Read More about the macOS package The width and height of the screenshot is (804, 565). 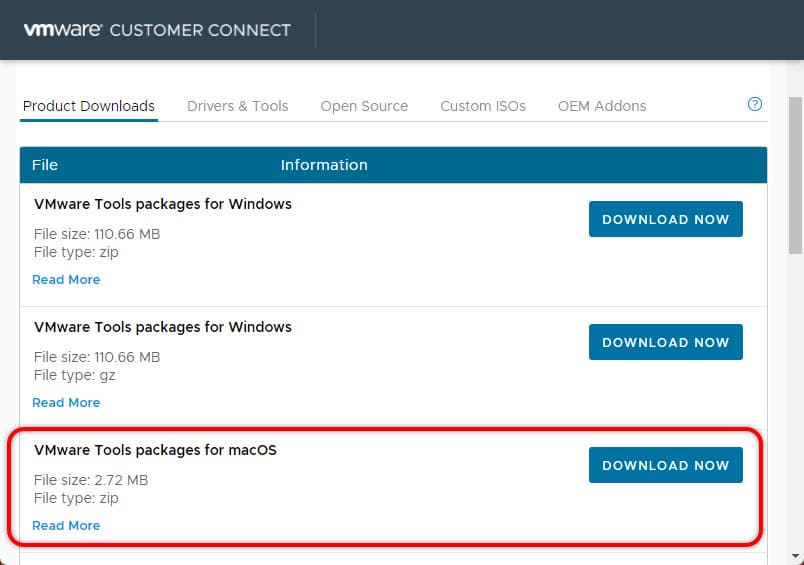(66, 526)
